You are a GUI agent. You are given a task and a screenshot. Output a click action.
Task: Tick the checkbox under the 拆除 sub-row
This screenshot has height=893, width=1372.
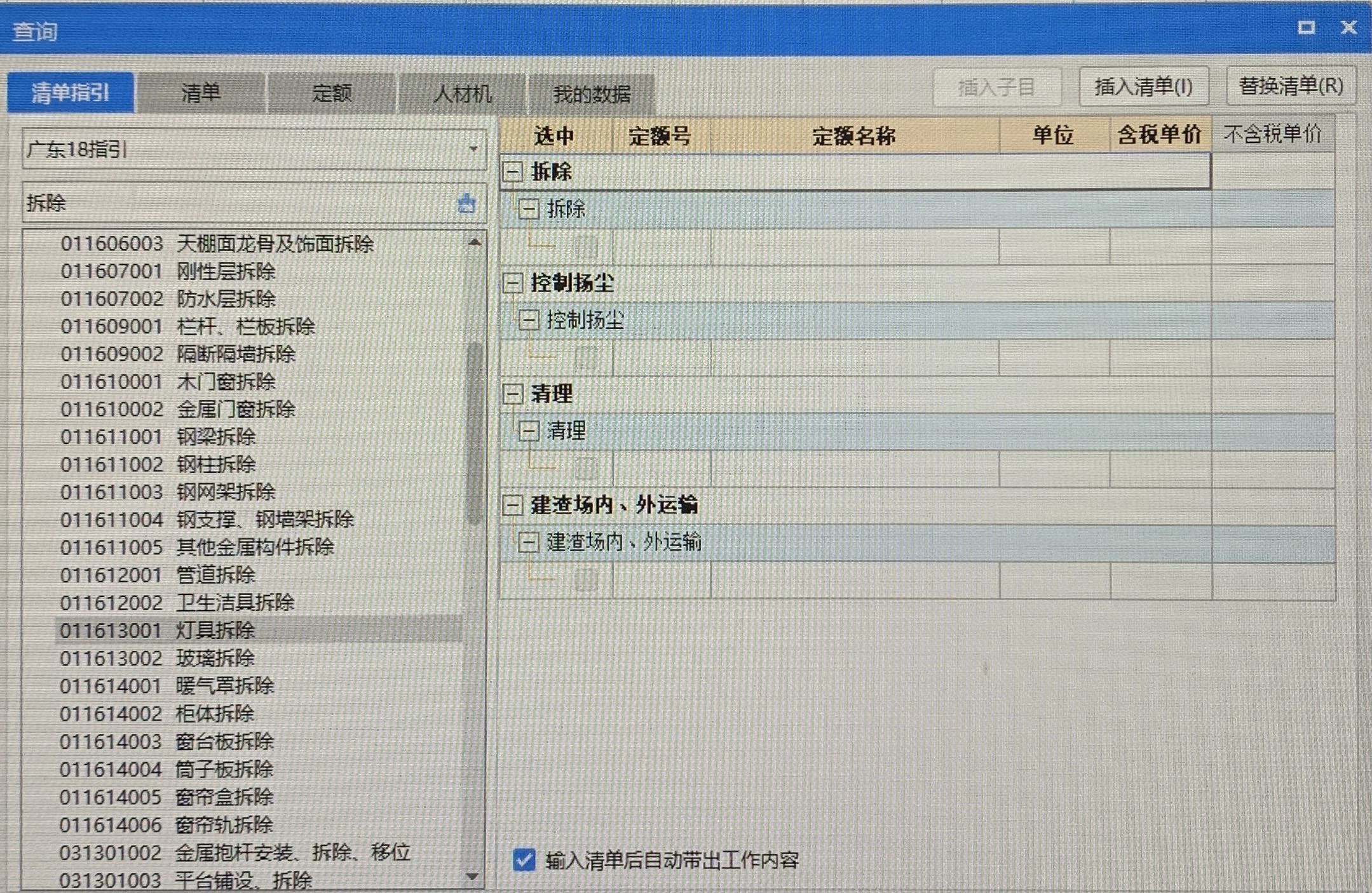click(585, 246)
